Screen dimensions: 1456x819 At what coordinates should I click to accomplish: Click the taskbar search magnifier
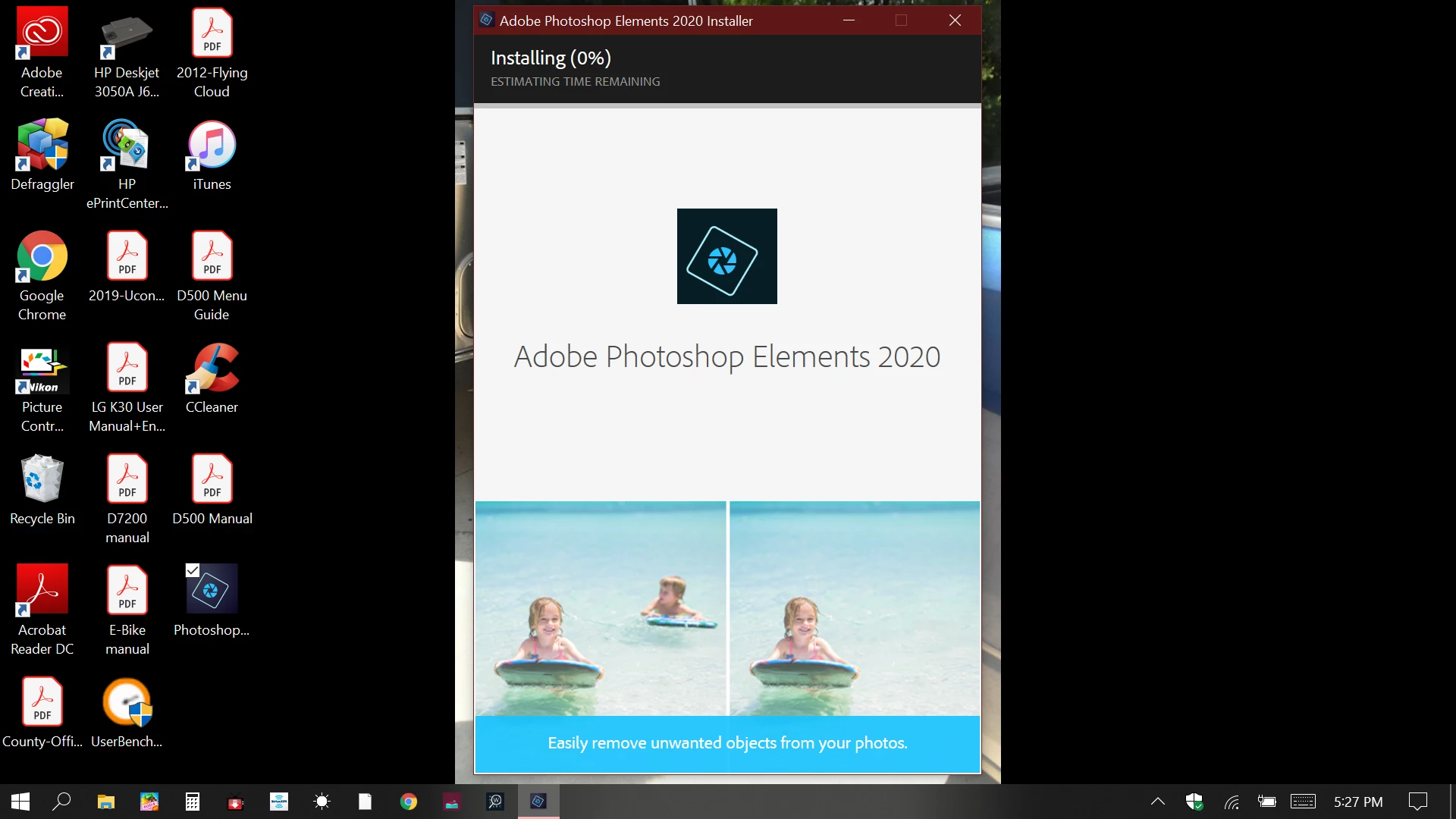pyautogui.click(x=62, y=802)
